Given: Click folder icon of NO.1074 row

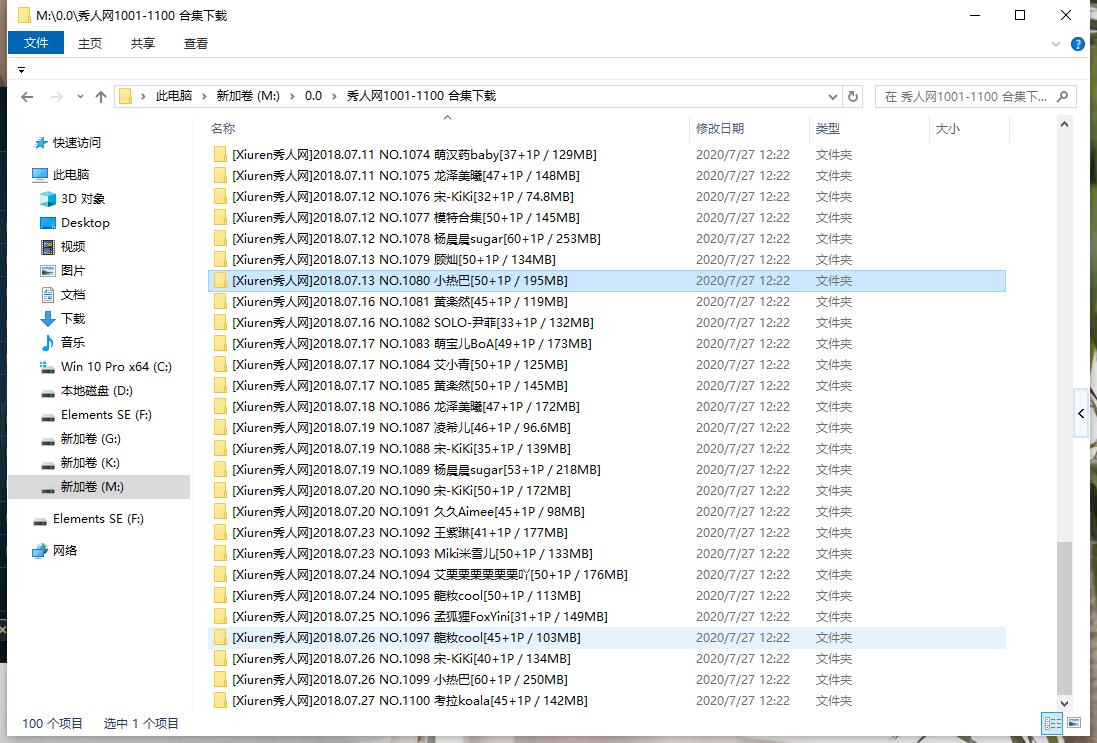Looking at the screenshot, I should coord(220,155).
